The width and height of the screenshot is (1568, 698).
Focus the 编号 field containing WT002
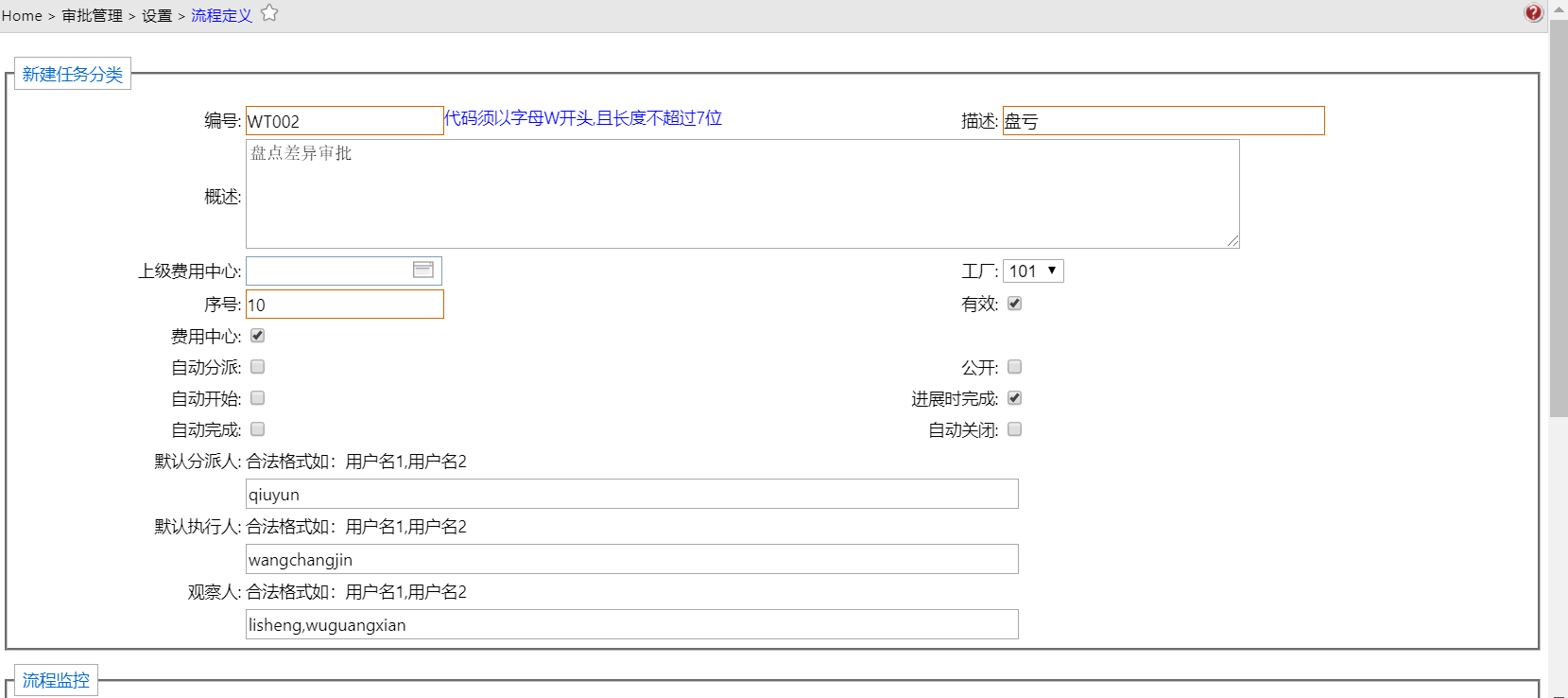click(345, 121)
